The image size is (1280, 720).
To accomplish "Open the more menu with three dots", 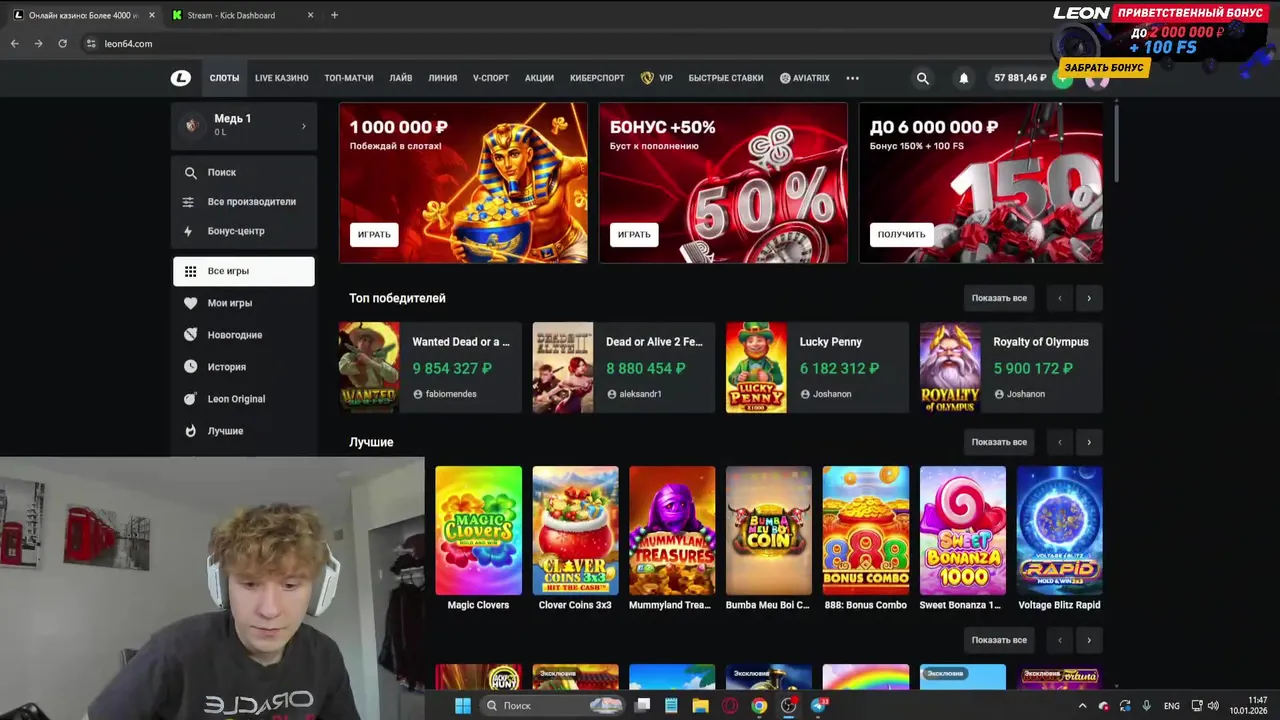I will (852, 78).
